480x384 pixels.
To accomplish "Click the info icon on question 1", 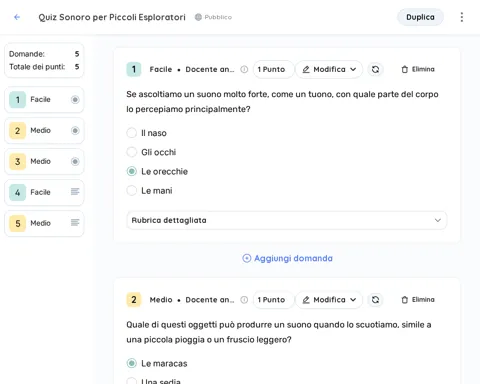I will pyautogui.click(x=244, y=69).
